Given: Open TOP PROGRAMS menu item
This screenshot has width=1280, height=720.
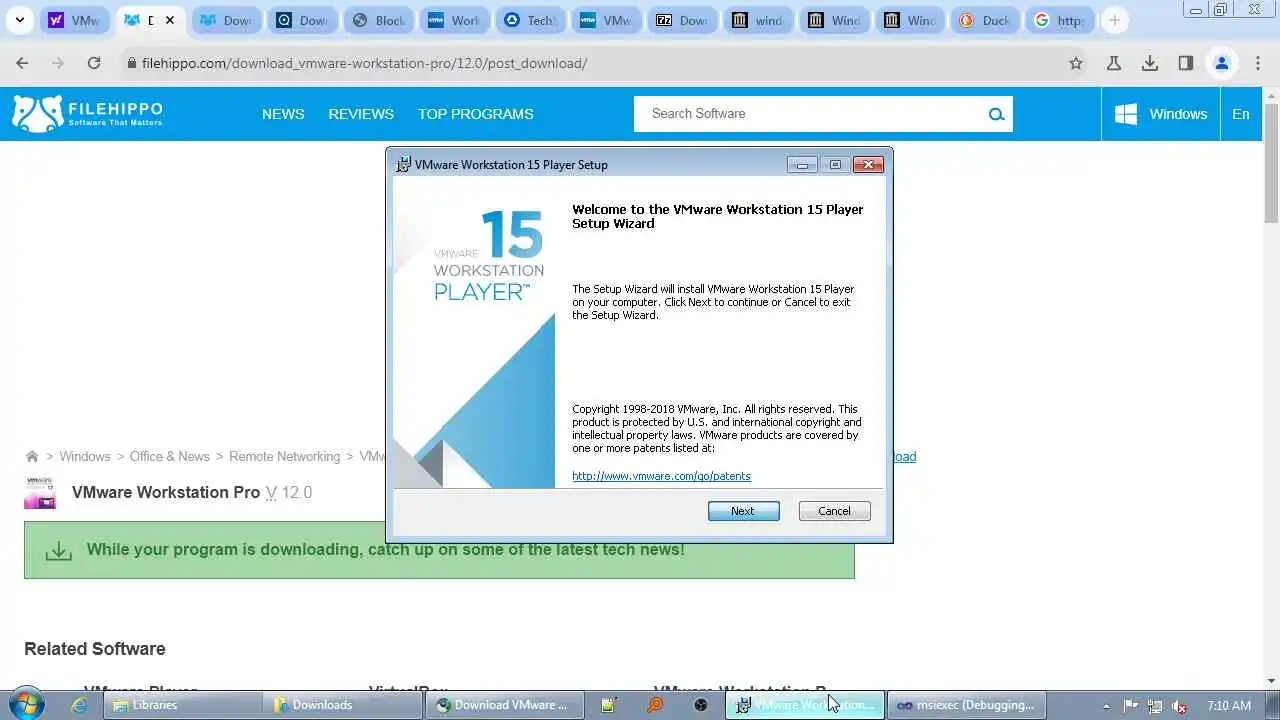Looking at the screenshot, I should coord(476,114).
